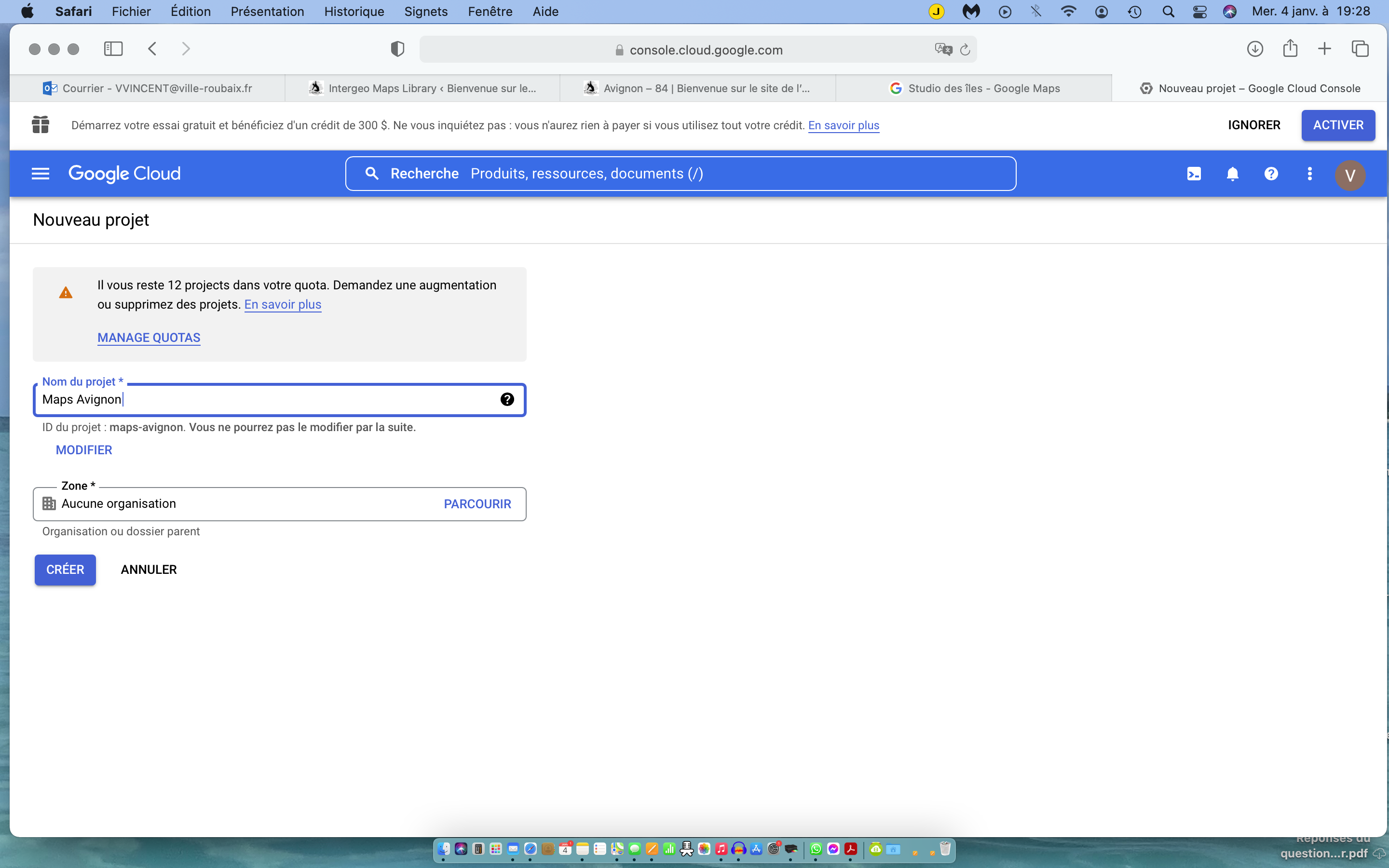This screenshot has width=1389, height=868.
Task: Go forward in Safari
Action: (185, 49)
